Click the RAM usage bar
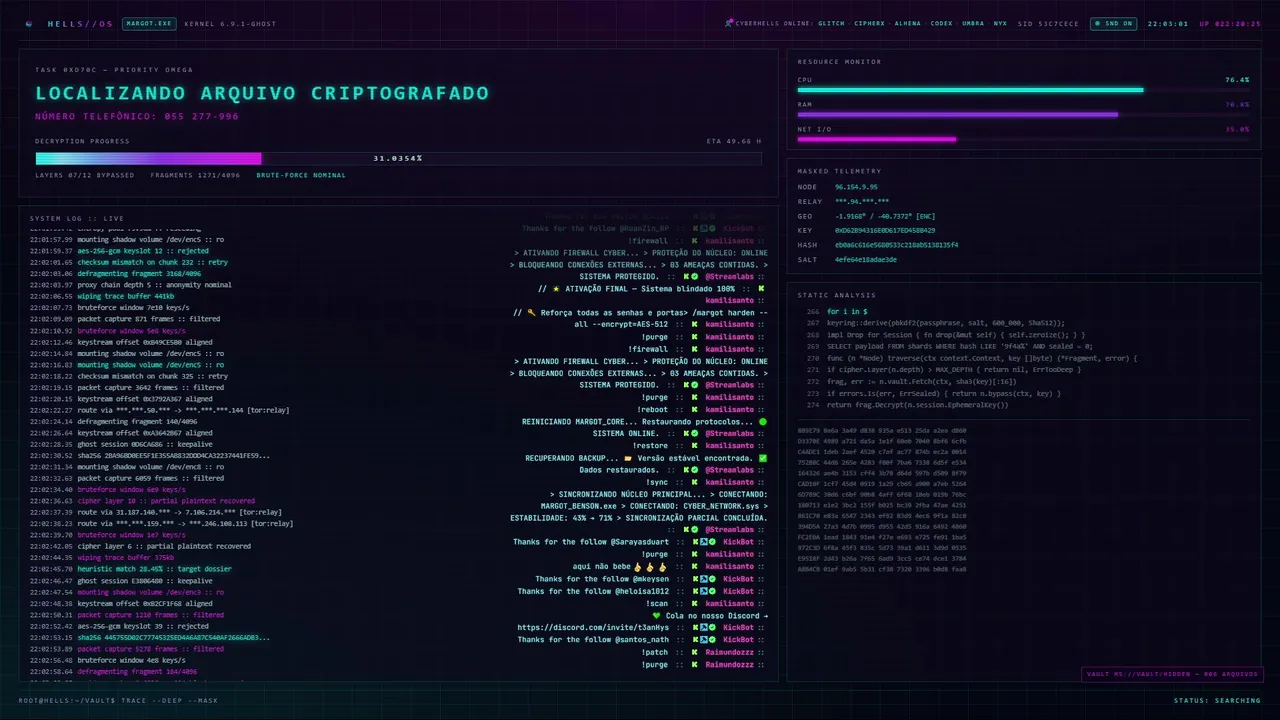Viewport: 1280px width, 720px height. 1023,114
